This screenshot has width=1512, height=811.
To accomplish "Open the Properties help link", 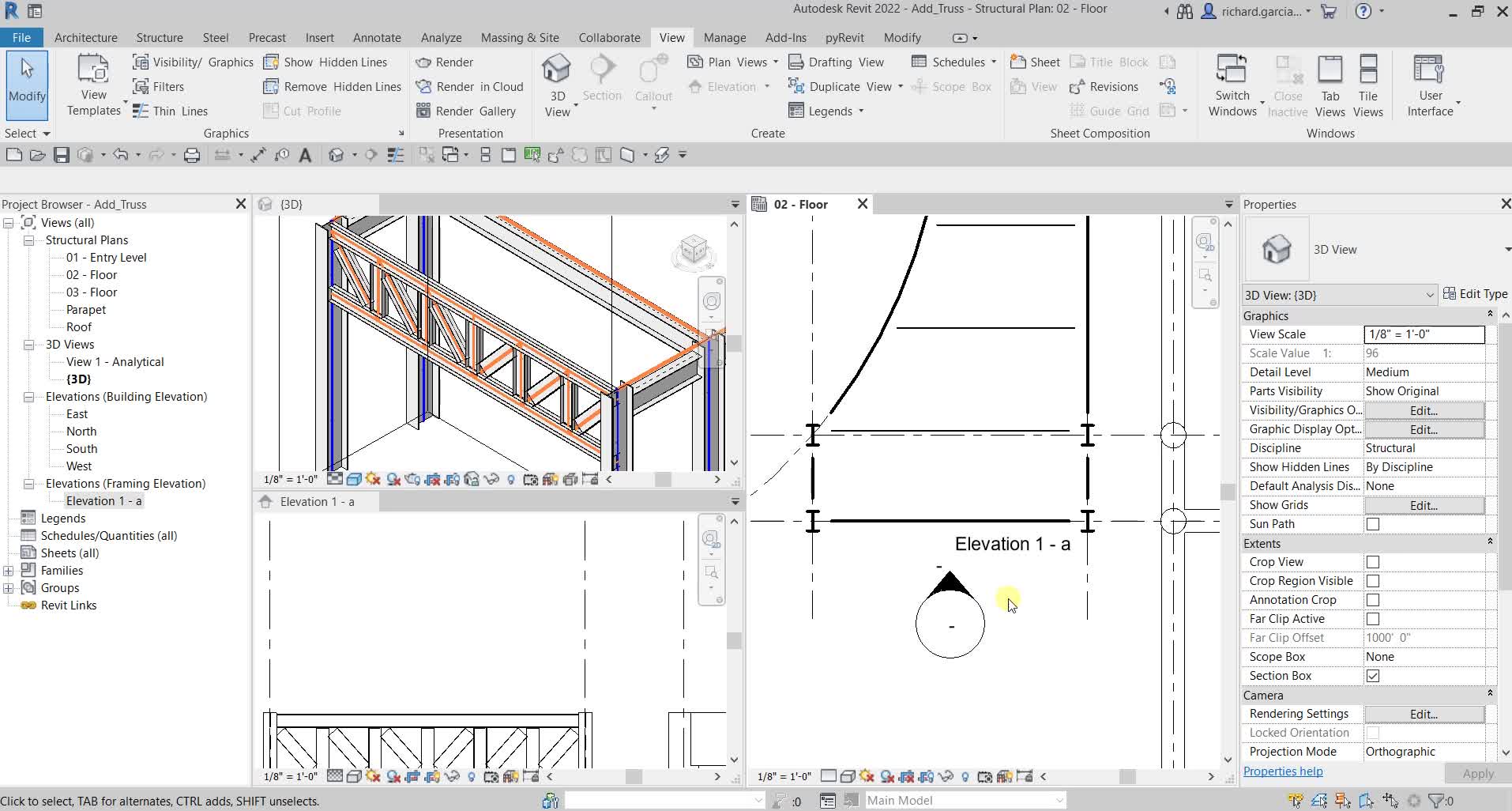I will (1283, 772).
